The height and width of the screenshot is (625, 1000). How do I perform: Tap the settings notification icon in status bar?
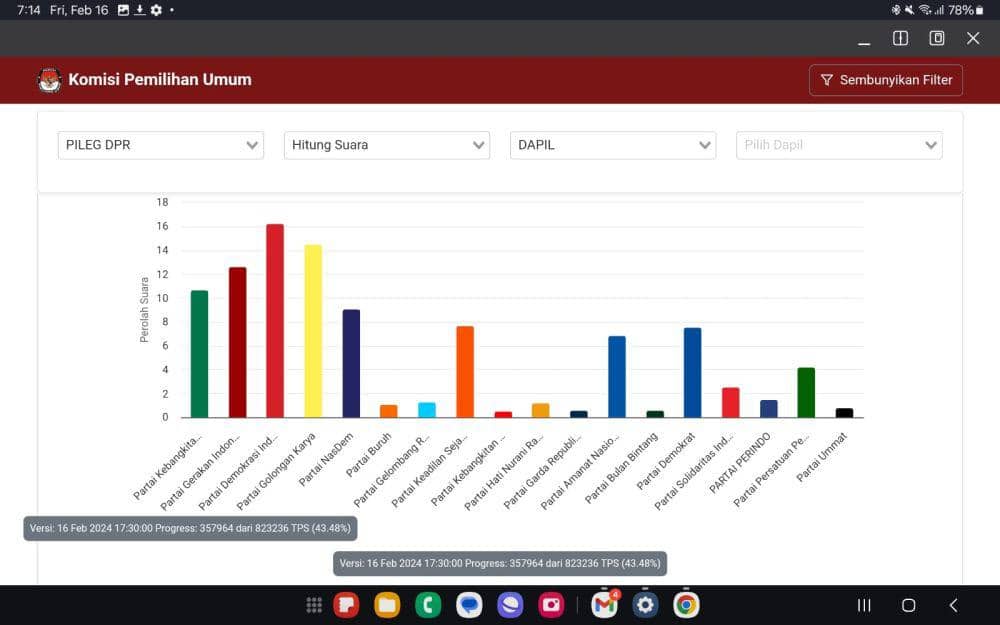156,10
